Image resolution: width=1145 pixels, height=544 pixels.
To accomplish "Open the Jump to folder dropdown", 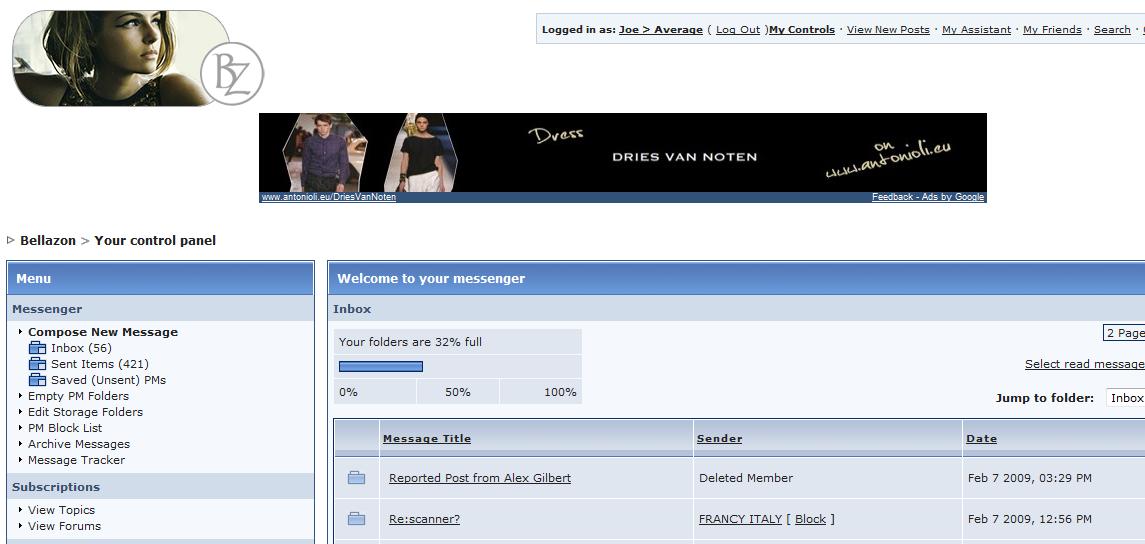I will tap(1125, 398).
